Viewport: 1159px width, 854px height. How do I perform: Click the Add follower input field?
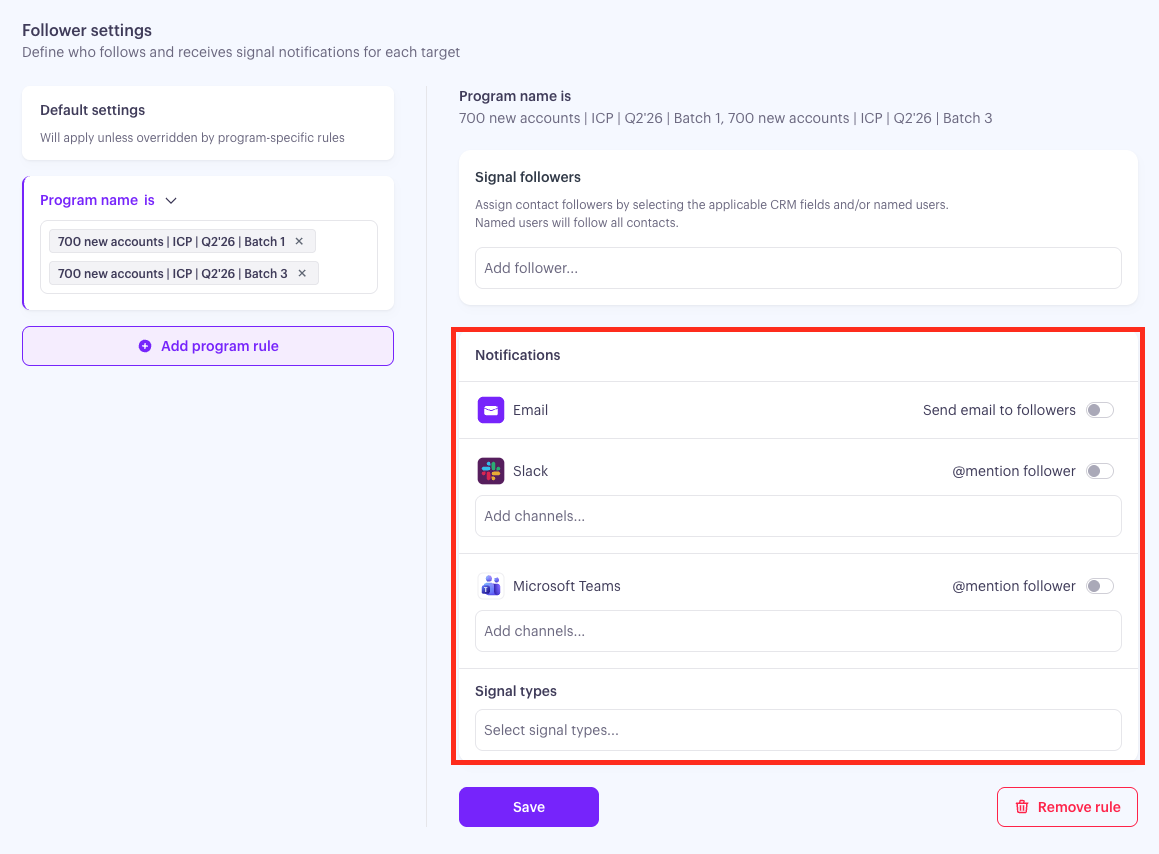coord(798,268)
